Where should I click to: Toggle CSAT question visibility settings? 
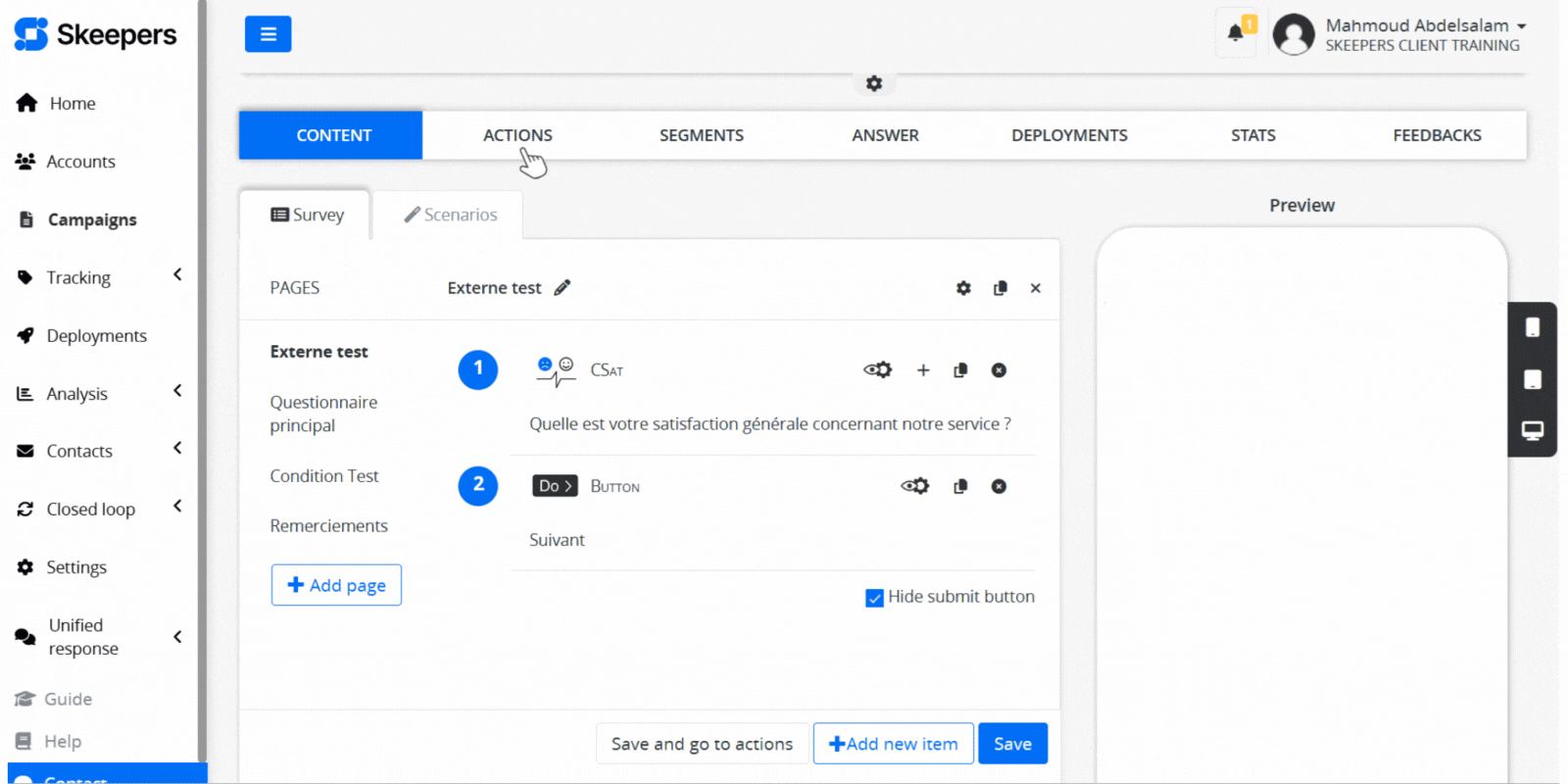click(877, 370)
